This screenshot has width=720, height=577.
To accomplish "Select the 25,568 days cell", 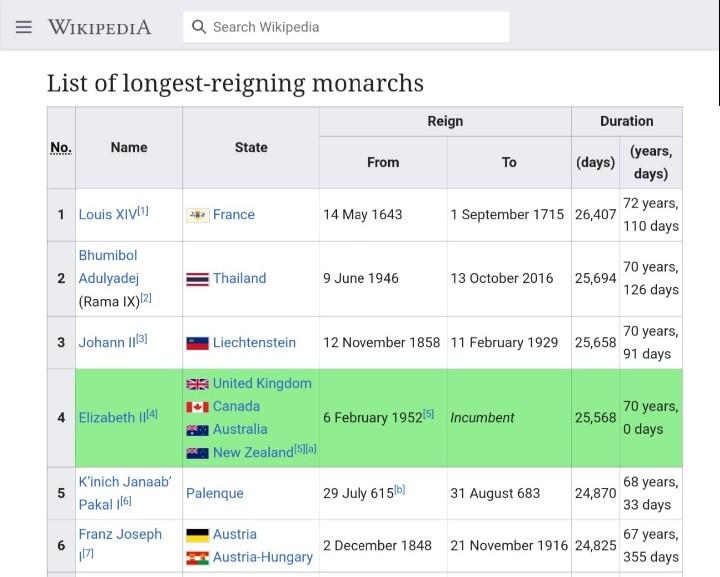I will tap(596, 418).
